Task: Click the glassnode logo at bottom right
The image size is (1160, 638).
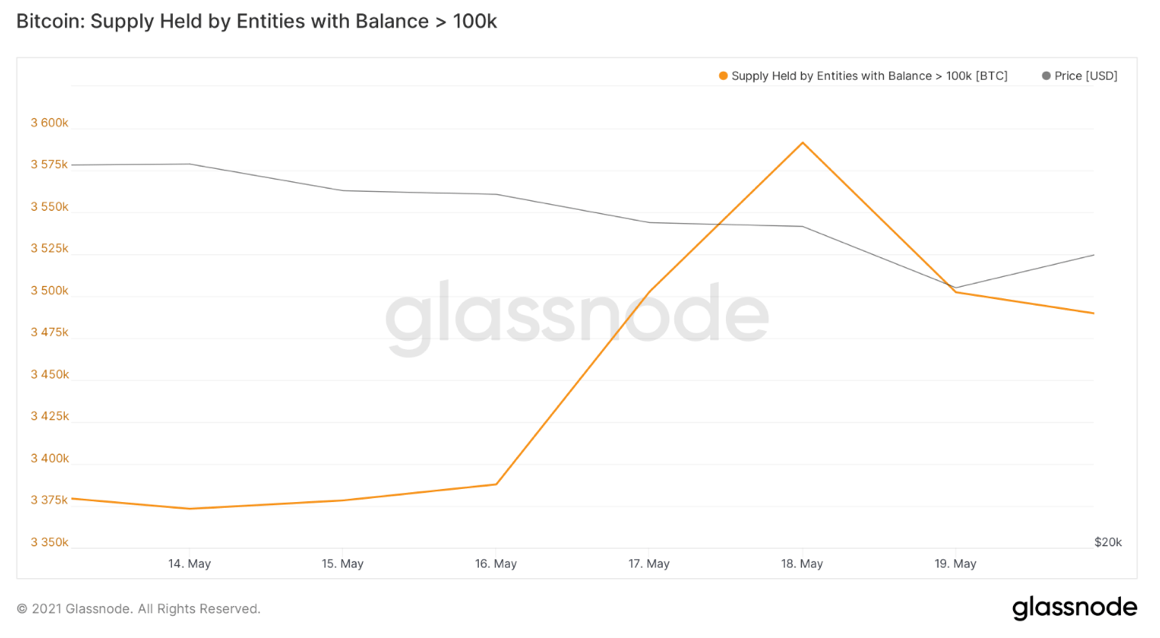Action: coord(1074,608)
